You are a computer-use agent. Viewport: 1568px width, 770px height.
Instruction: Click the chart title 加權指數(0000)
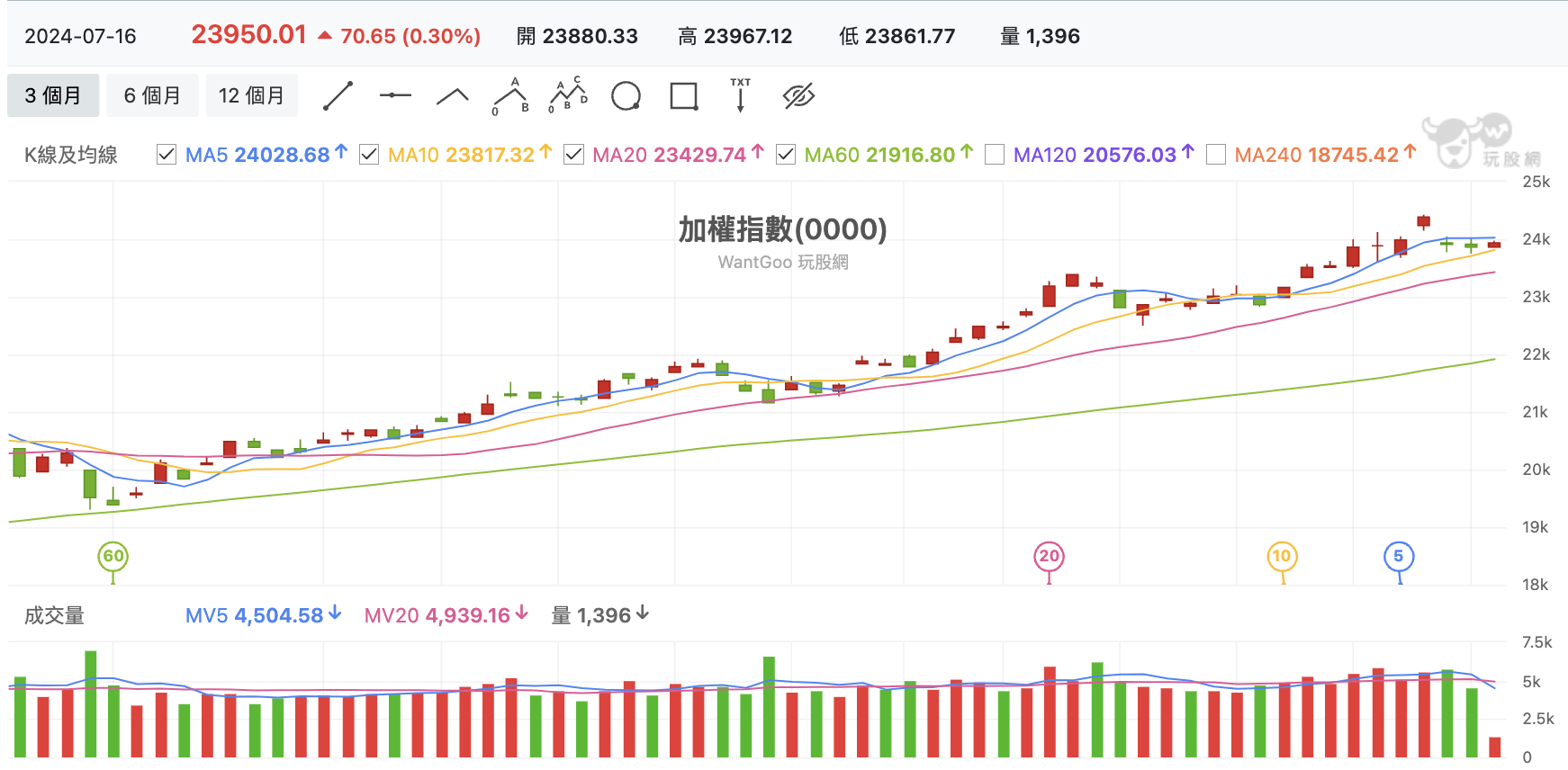(783, 229)
